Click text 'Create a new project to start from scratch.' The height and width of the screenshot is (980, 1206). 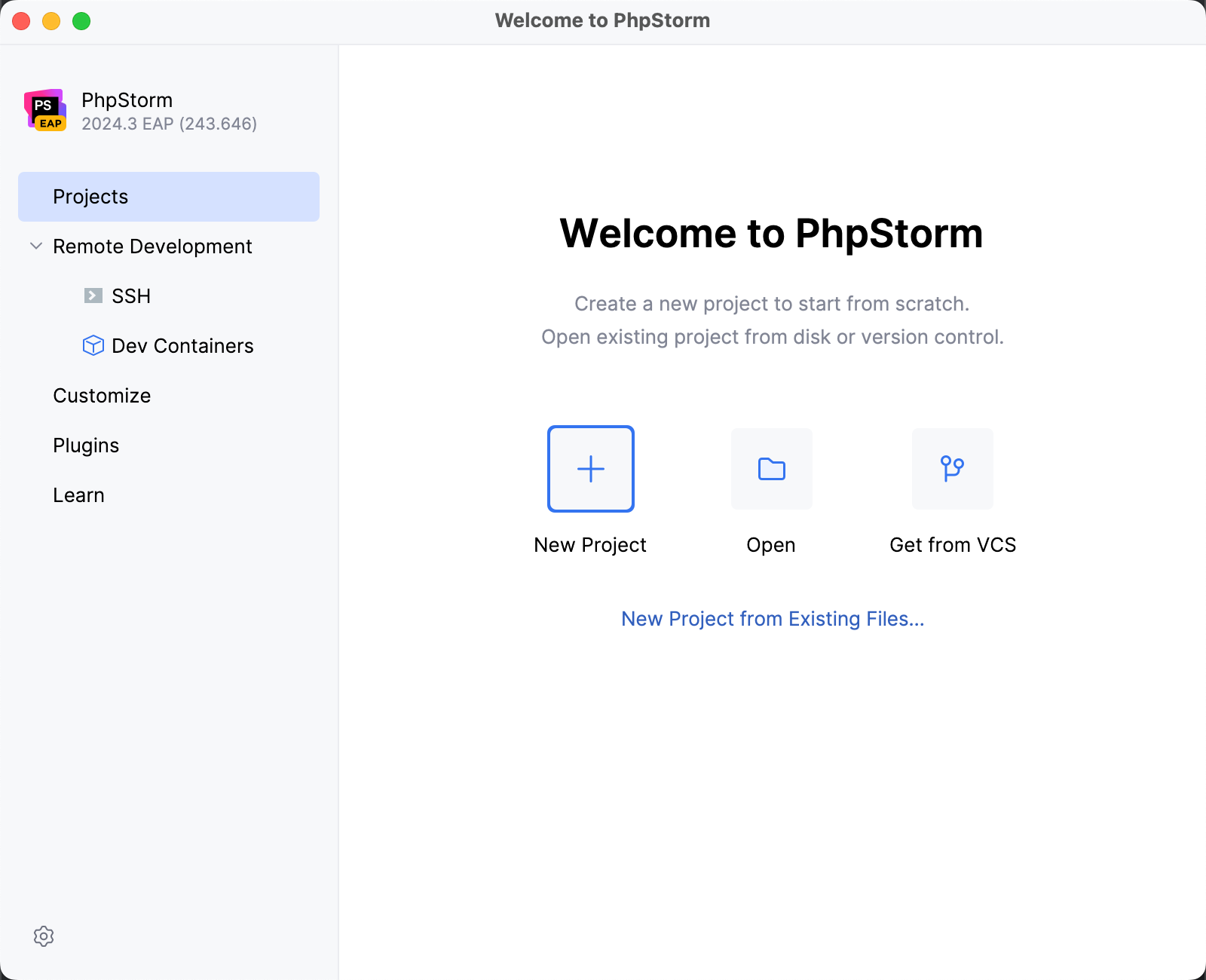pos(772,304)
